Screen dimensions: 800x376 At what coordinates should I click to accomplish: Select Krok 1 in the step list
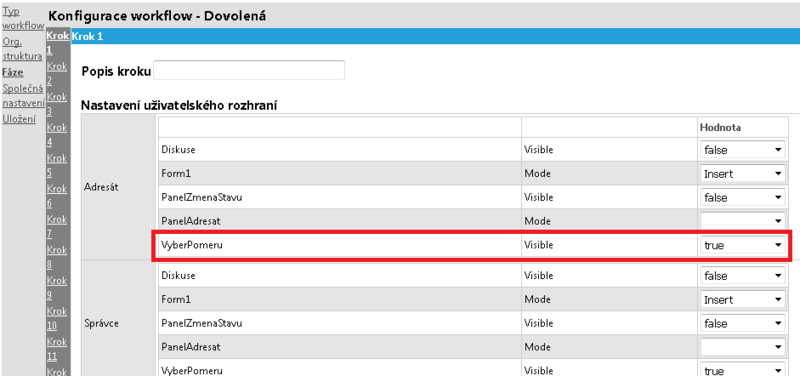point(58,43)
